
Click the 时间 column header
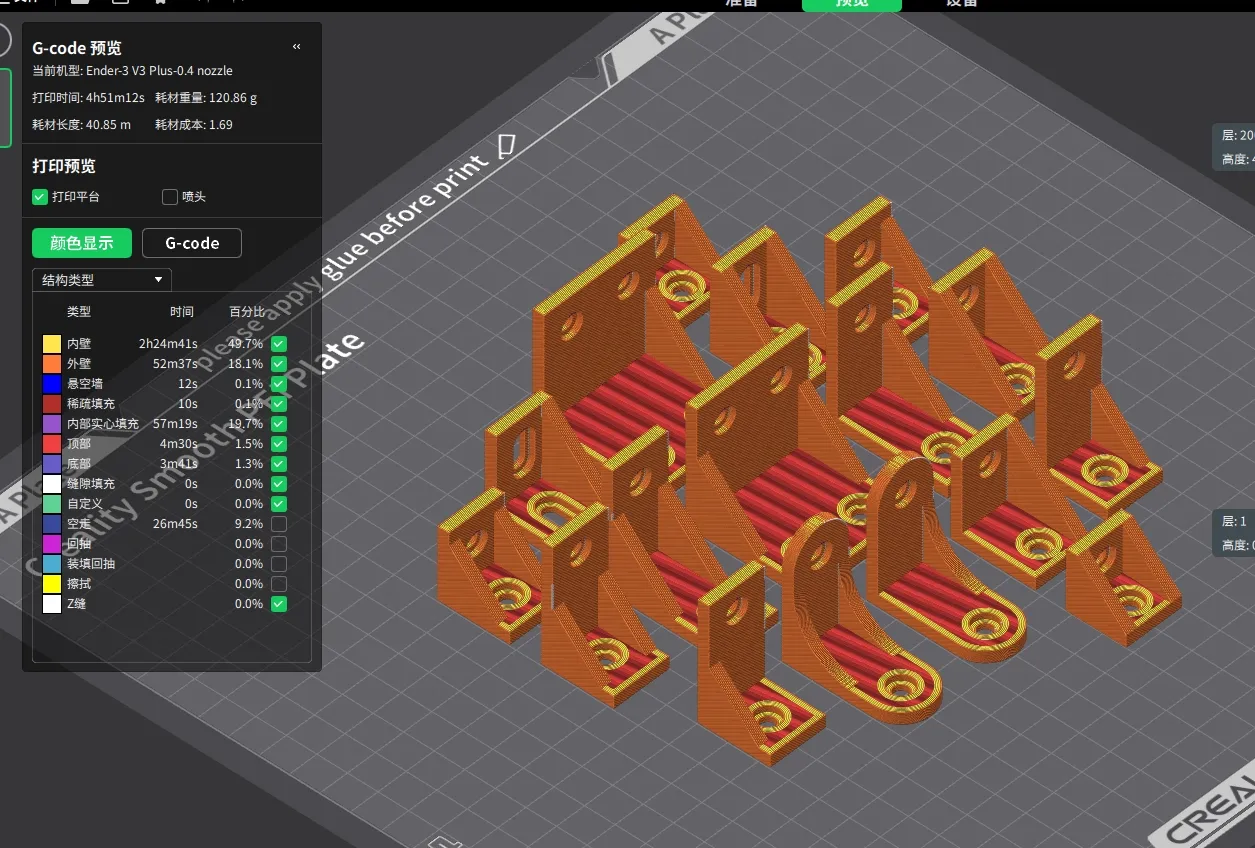pyautogui.click(x=182, y=312)
